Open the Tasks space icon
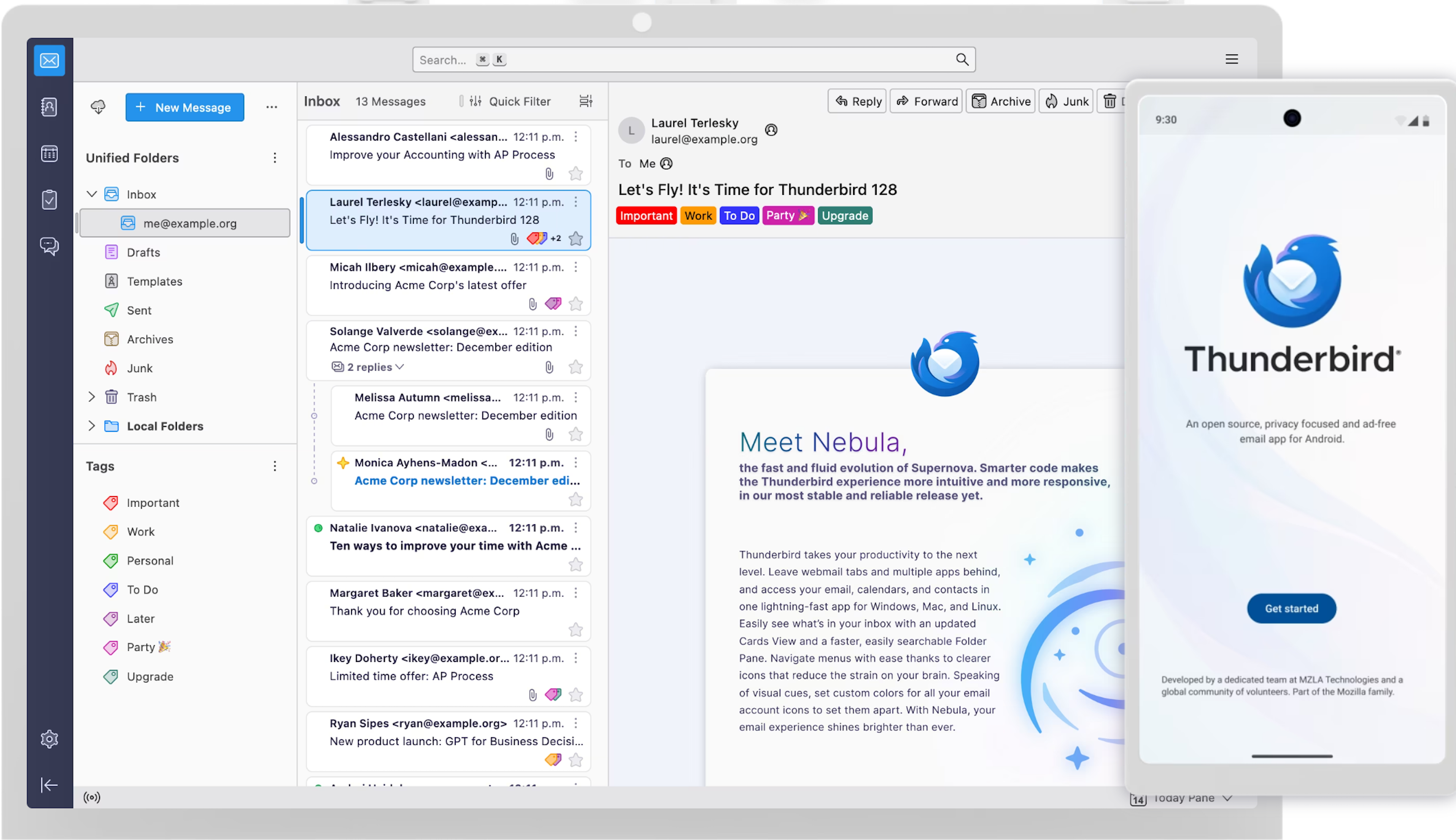Viewport: 1456px width, 840px height. point(49,200)
